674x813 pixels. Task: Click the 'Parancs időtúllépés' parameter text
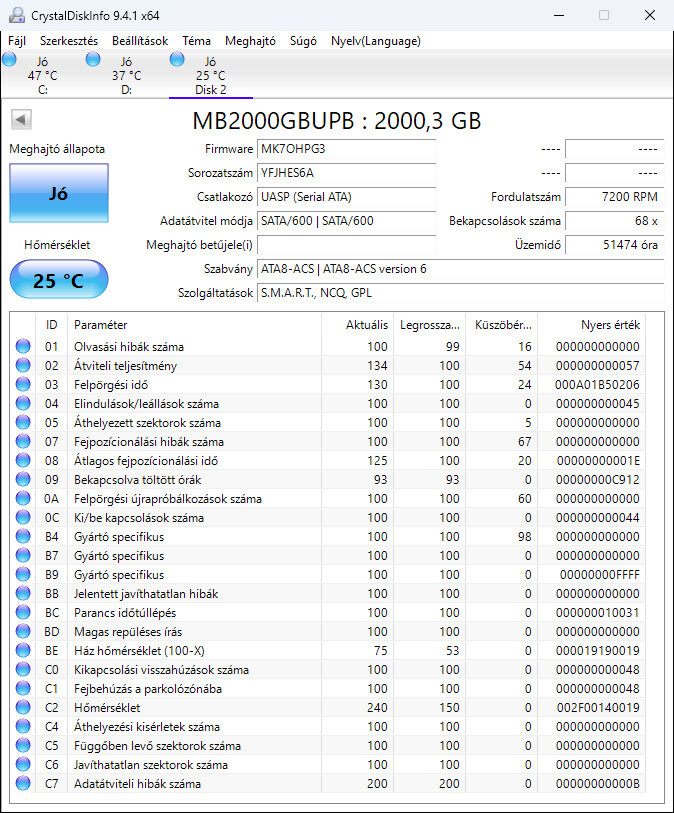tap(125, 613)
